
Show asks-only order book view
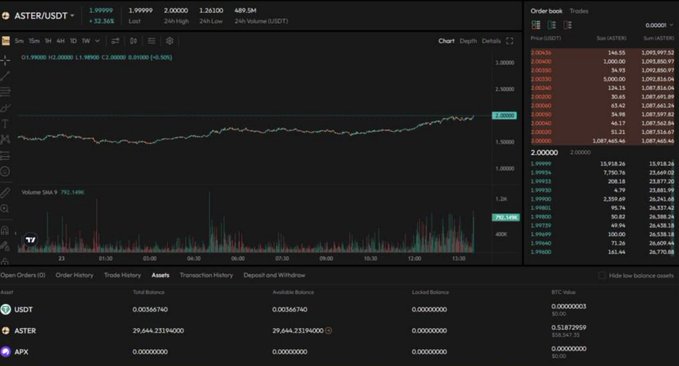pos(568,25)
